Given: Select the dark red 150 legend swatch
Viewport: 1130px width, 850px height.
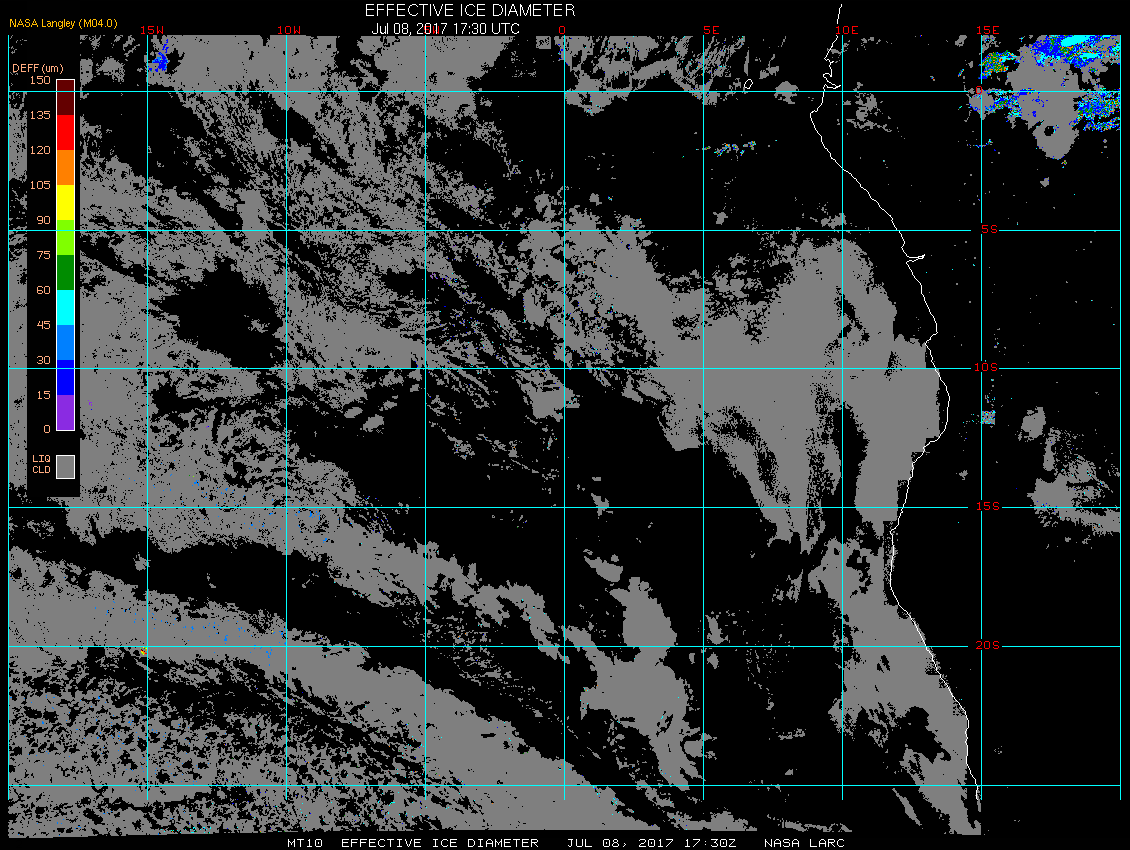Looking at the screenshot, I should (x=66, y=97).
